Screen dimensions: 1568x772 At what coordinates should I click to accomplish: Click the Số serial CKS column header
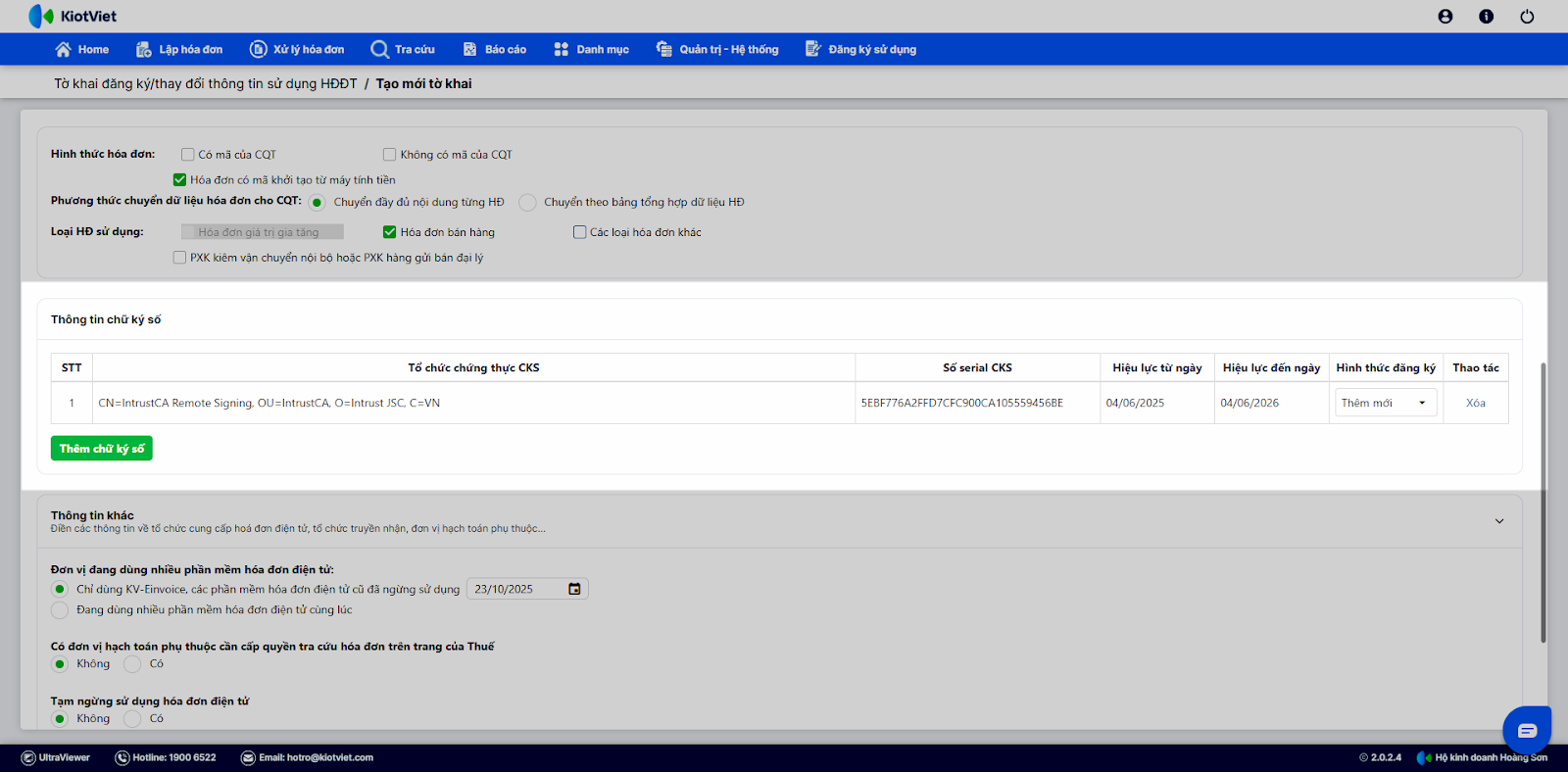point(978,367)
